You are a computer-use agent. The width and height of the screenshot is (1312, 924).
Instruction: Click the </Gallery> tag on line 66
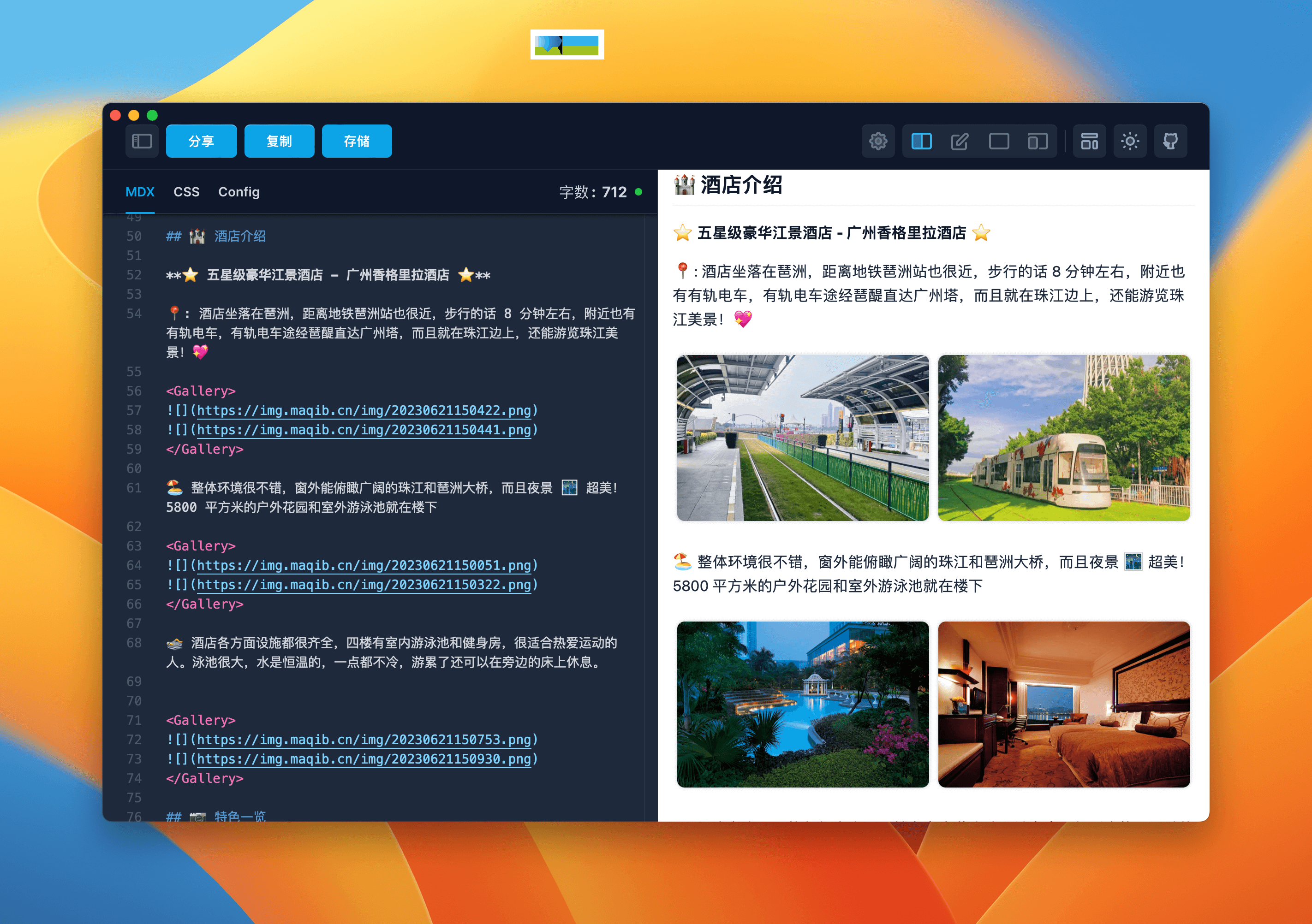[x=204, y=604]
